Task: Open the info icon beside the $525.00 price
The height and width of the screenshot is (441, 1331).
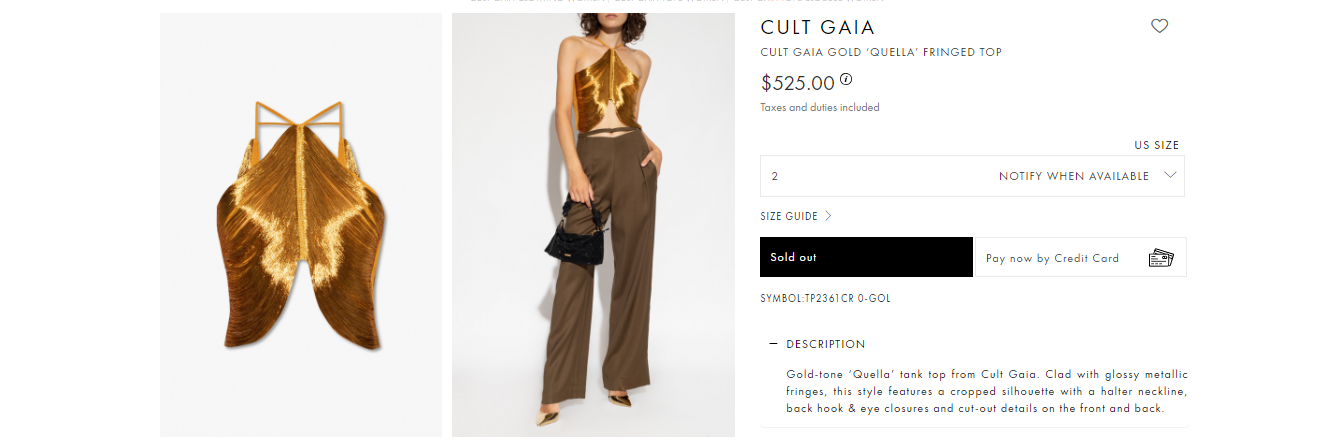Action: (x=846, y=79)
